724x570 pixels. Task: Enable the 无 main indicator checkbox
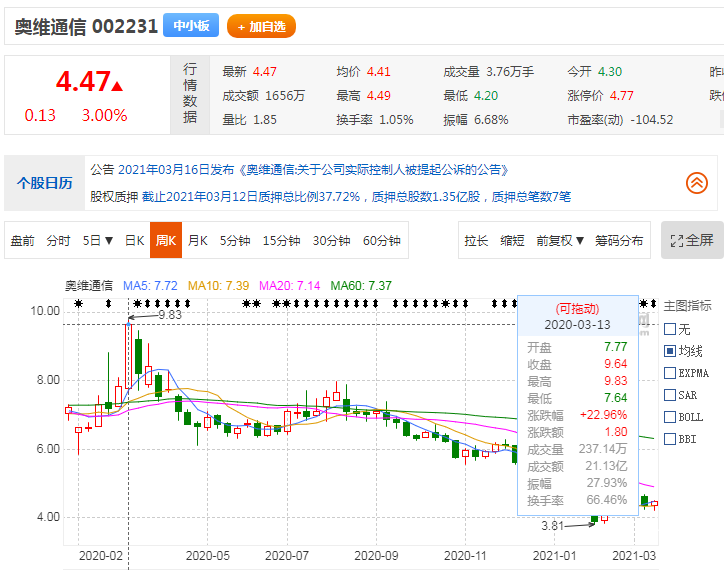pos(669,329)
